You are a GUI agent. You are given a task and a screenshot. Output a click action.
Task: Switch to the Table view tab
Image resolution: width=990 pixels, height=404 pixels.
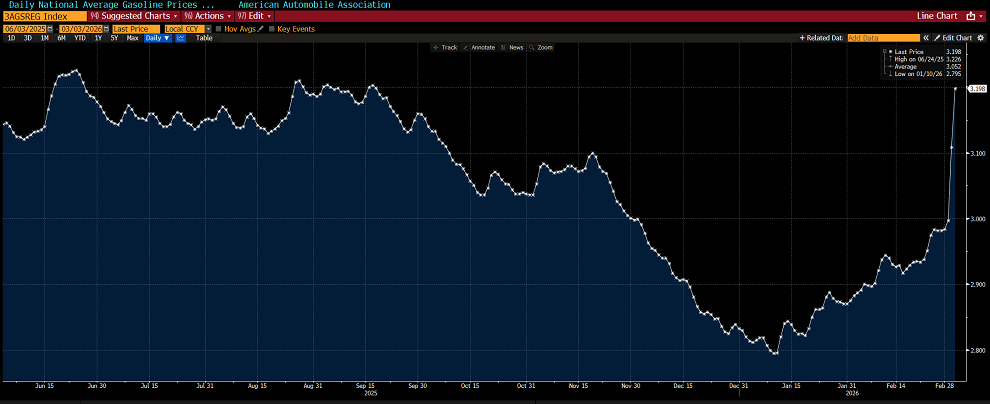pos(204,38)
